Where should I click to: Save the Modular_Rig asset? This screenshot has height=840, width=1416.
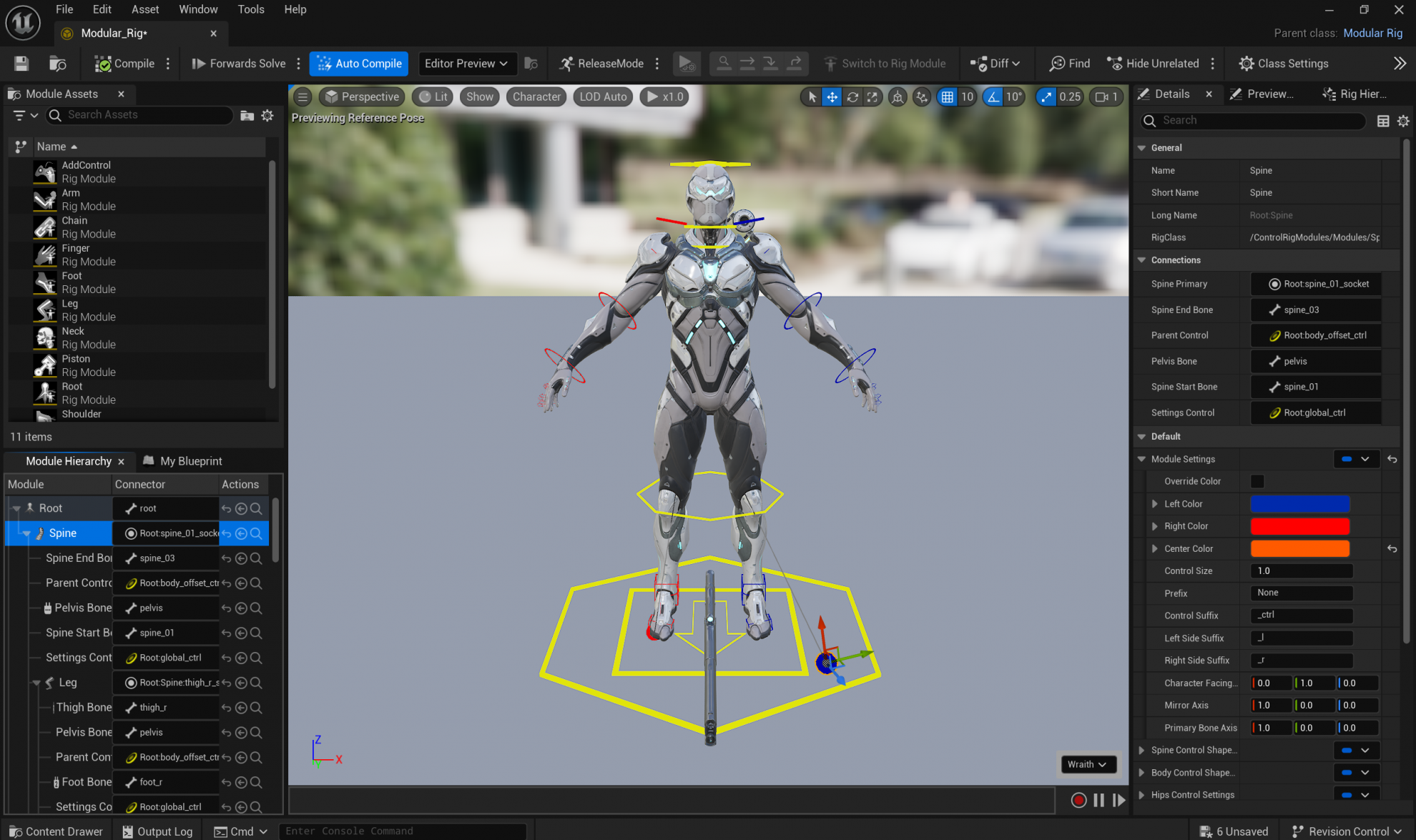tap(21, 64)
